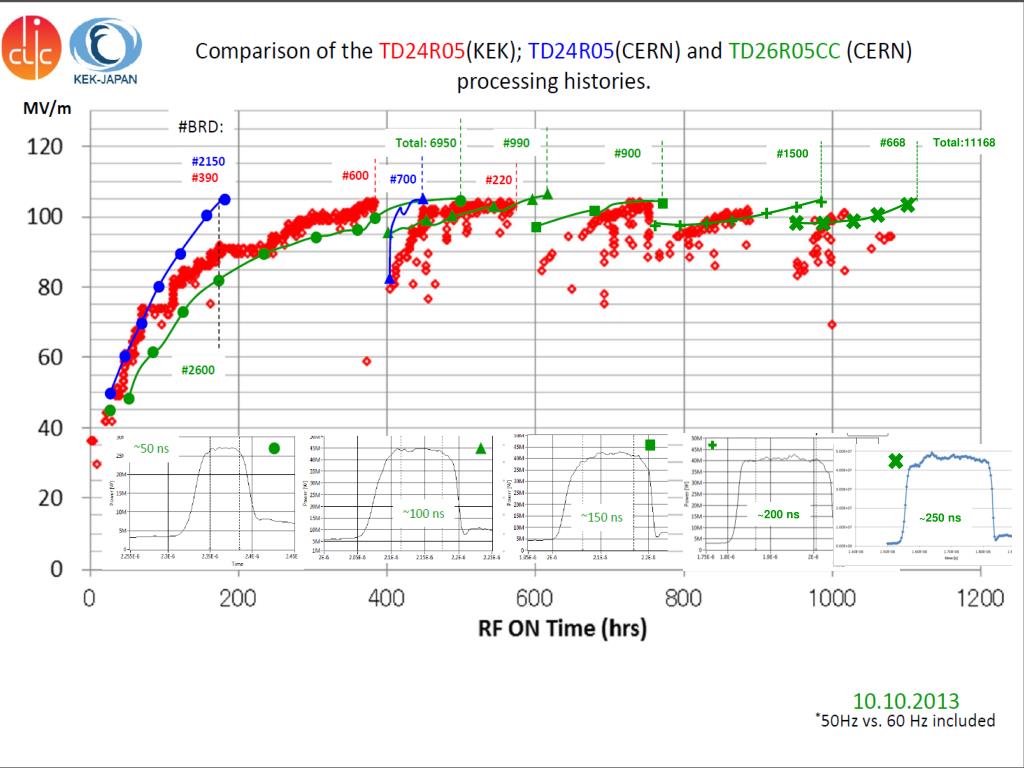The height and width of the screenshot is (768, 1024).
Task: Click the red #390 label
Action: click(x=205, y=178)
